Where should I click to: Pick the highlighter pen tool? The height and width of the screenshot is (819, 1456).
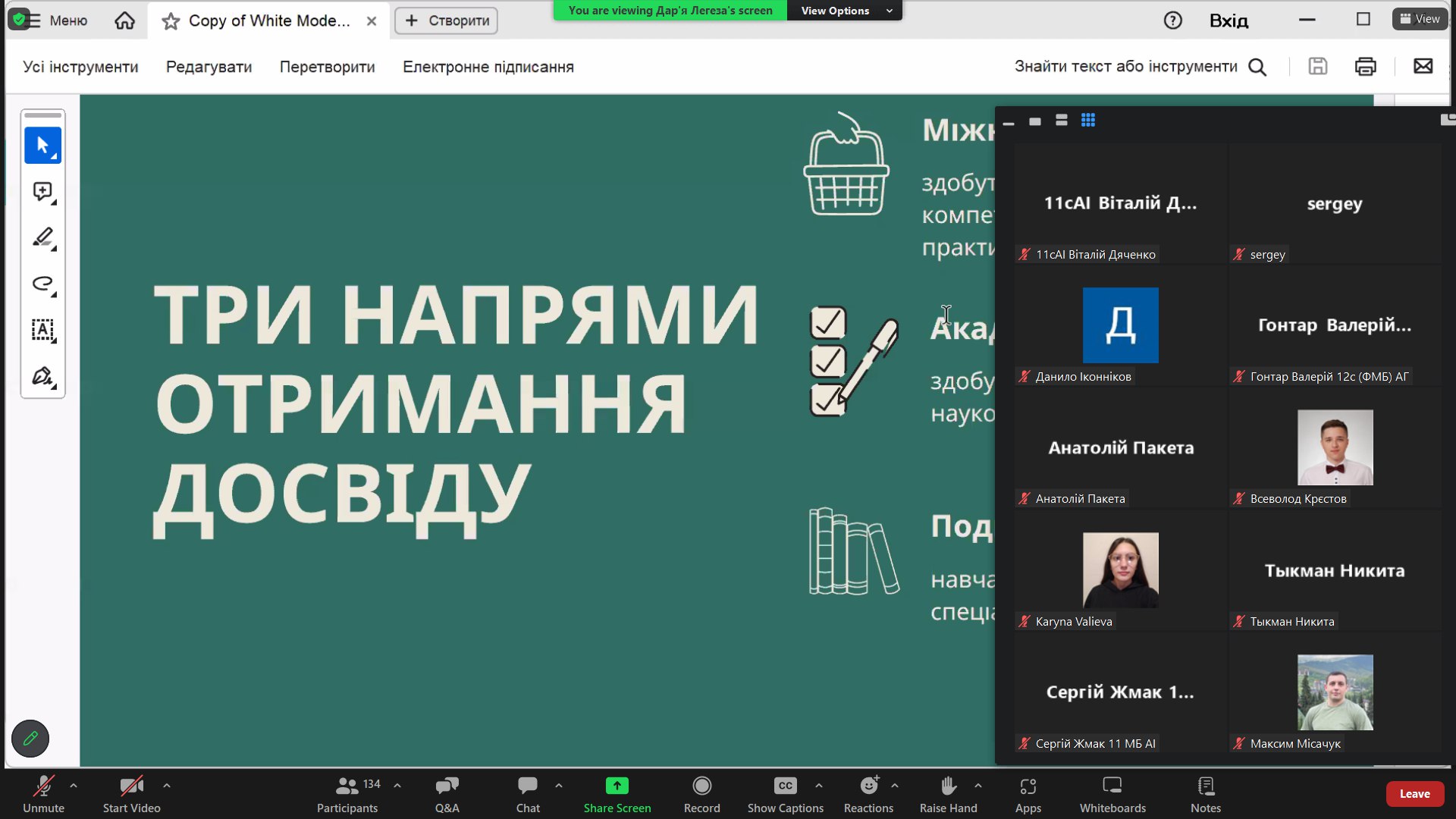coord(42,237)
